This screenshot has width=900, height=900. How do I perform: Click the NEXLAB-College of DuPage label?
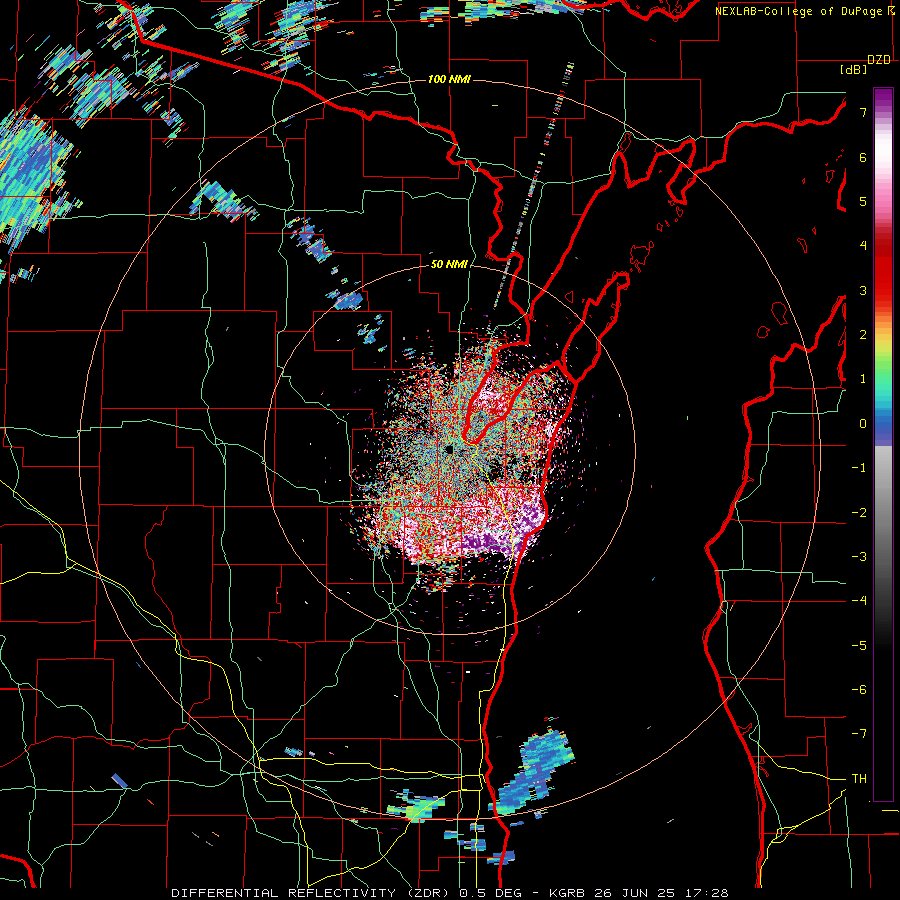pos(801,11)
